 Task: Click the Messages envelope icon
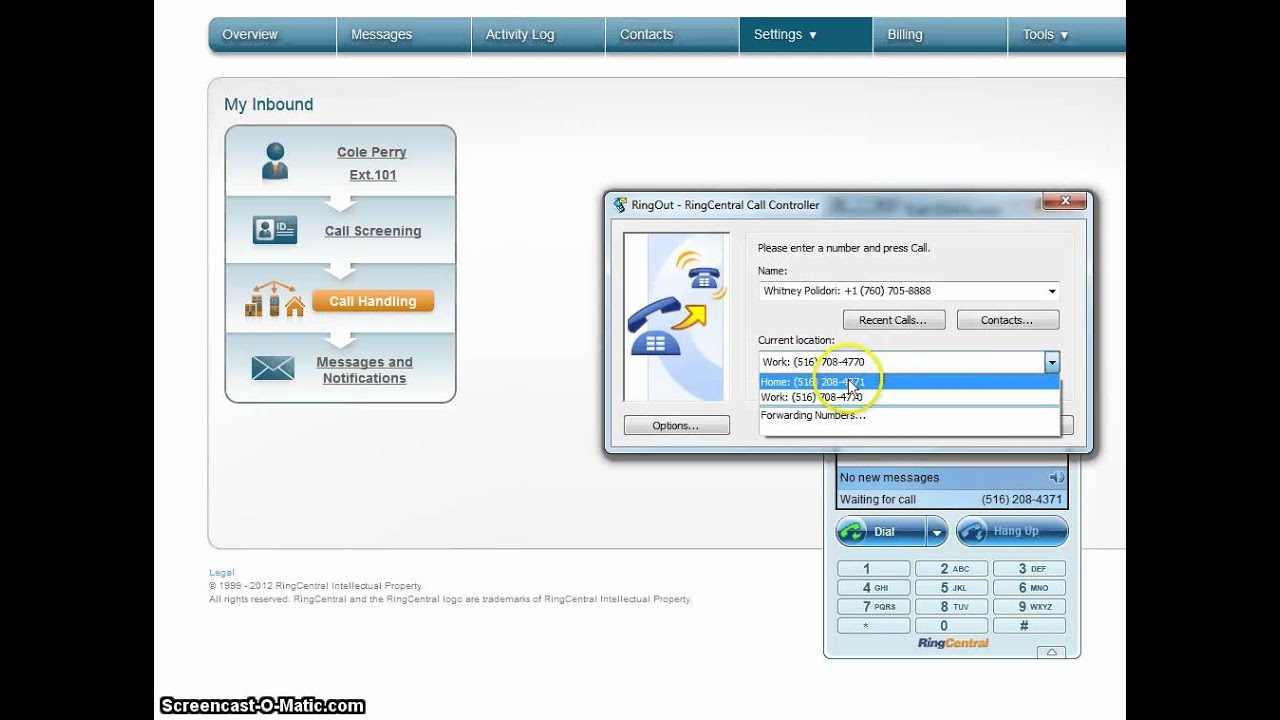[x=273, y=368]
